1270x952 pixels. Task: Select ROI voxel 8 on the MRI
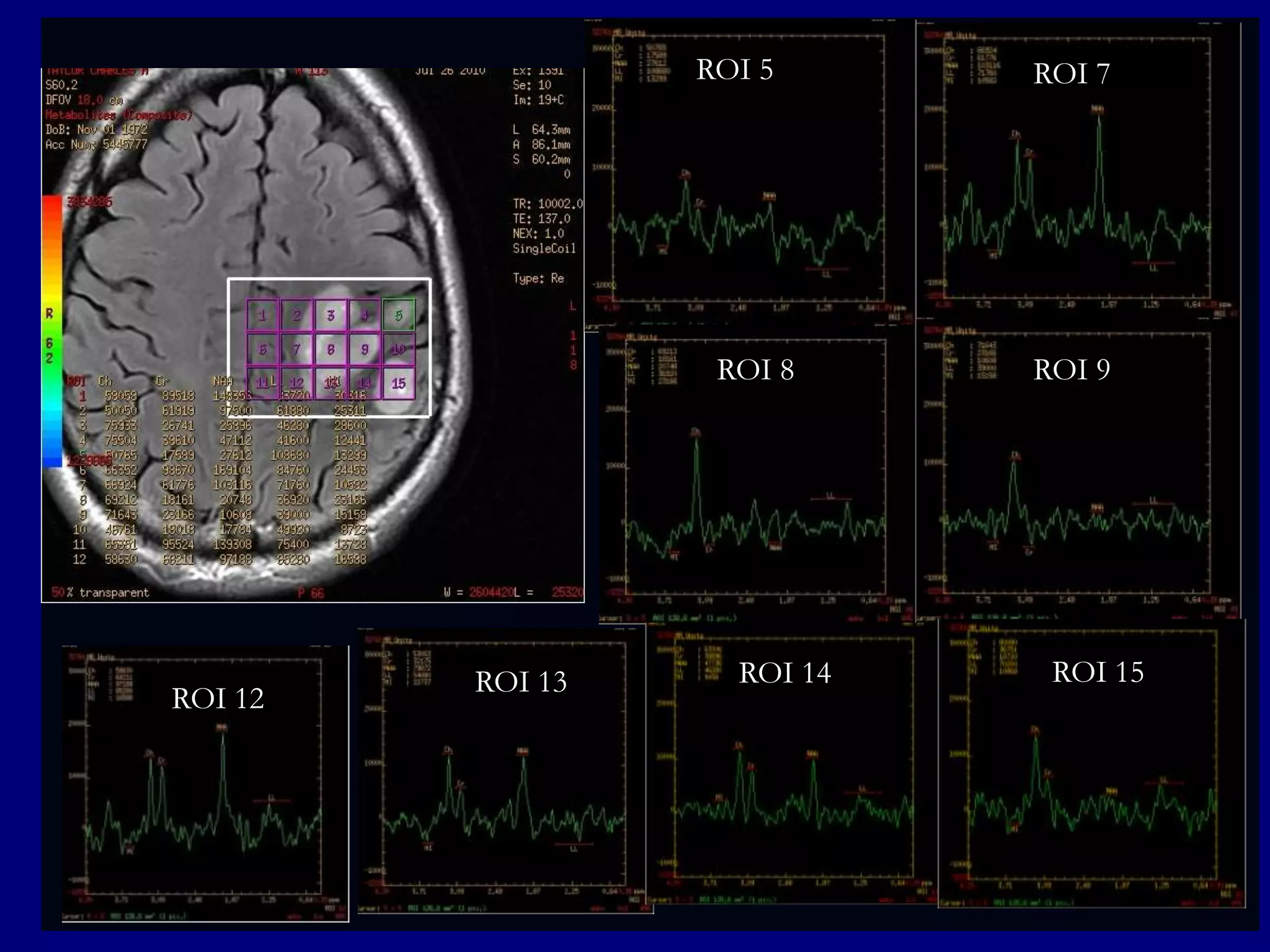331,349
